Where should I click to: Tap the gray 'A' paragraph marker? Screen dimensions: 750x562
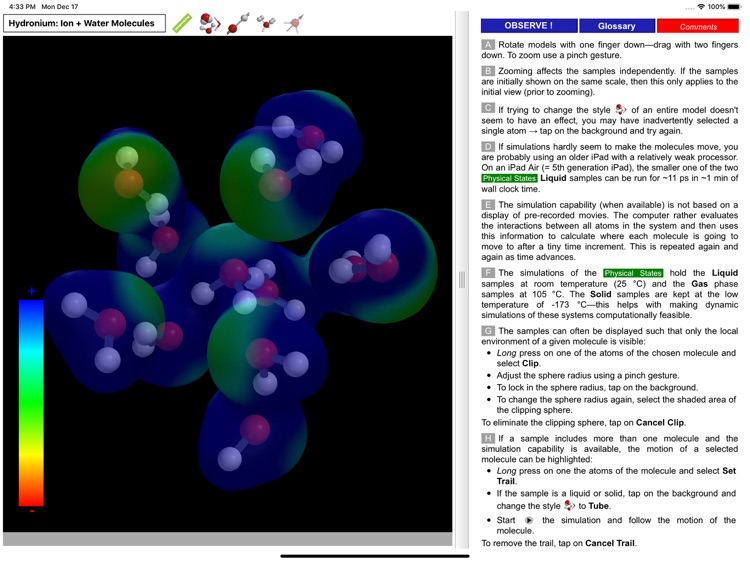pyautogui.click(x=488, y=45)
